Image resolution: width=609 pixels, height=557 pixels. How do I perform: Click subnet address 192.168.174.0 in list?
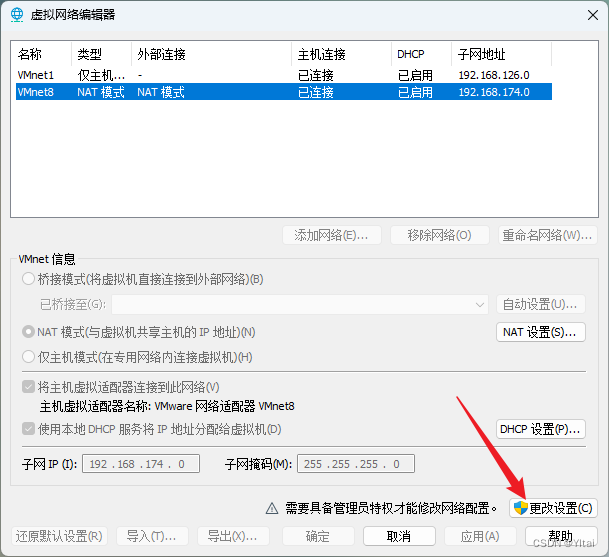pyautogui.click(x=494, y=92)
